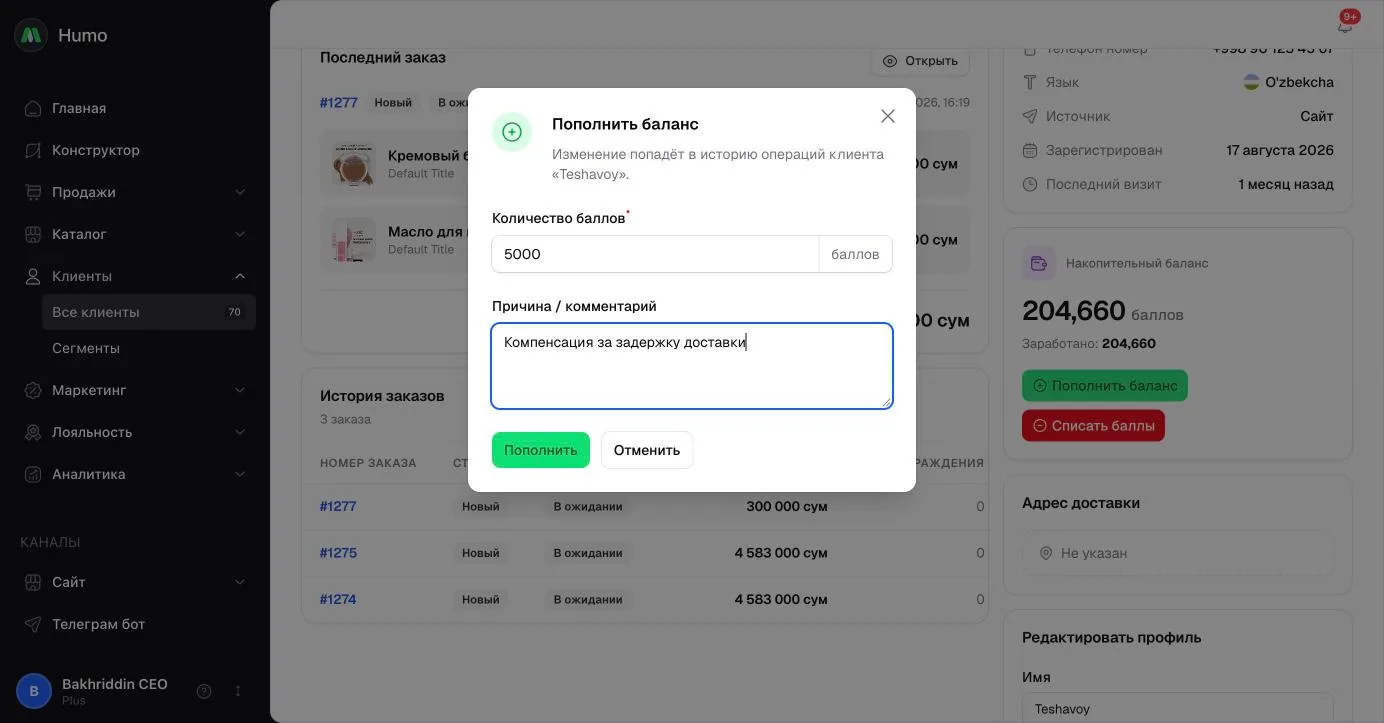Viewport: 1384px width, 723px height.
Task: Open the Сегменты menu item
Action: [x=149, y=348]
